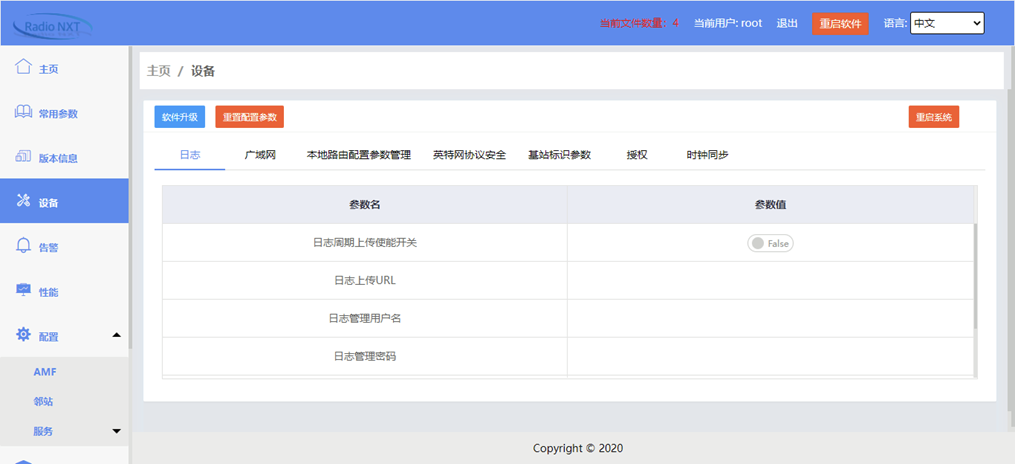The image size is (1015, 464).
Task: Click the 日志上传URL value field
Action: pos(770,281)
